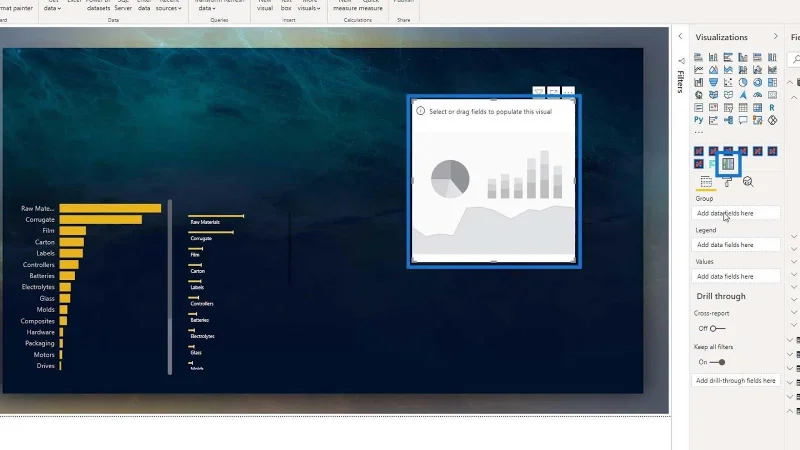Viewport: 800px width, 450px height.
Task: Choose the funnel chart visualization
Action: click(713, 82)
